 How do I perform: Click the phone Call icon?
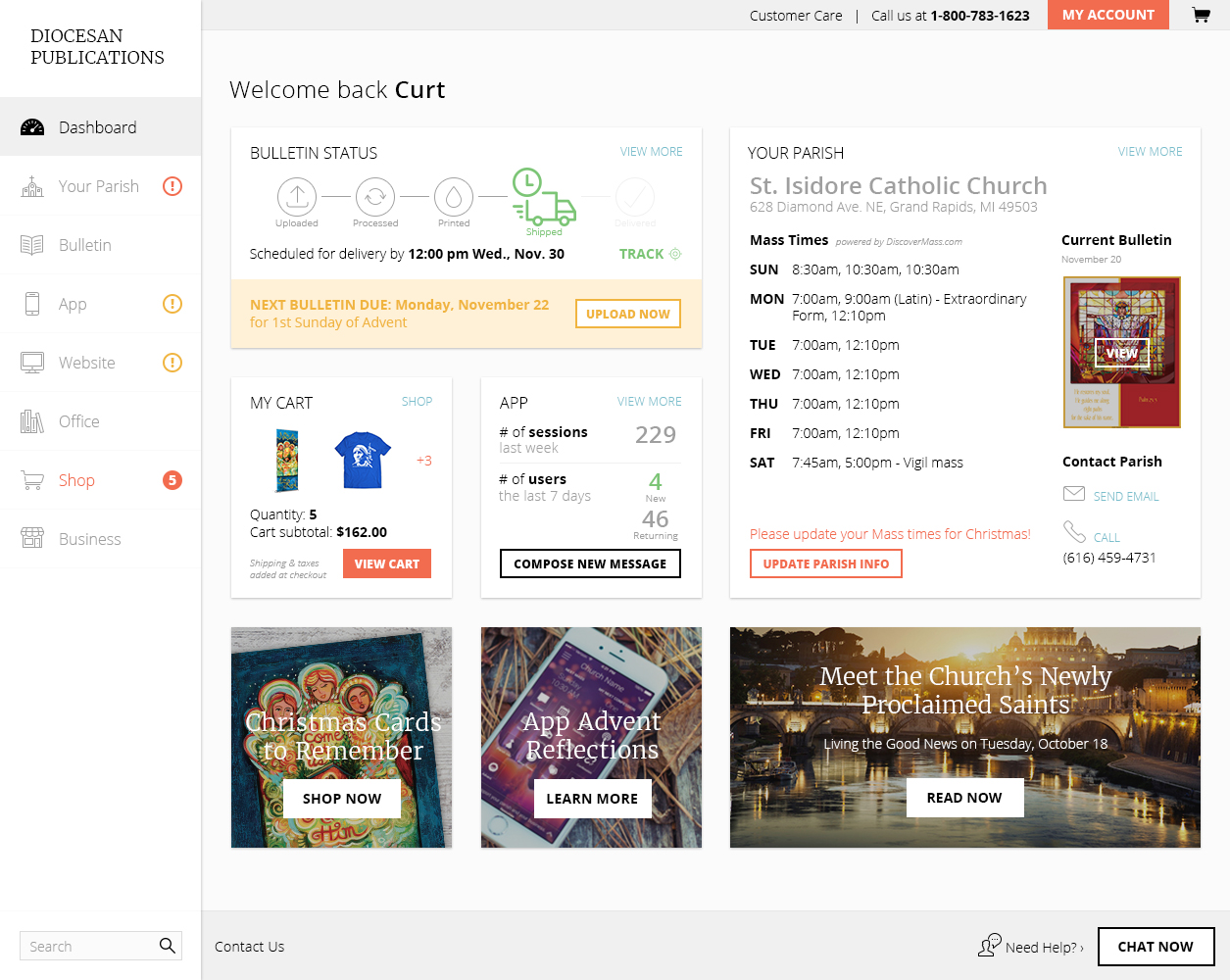[1075, 532]
